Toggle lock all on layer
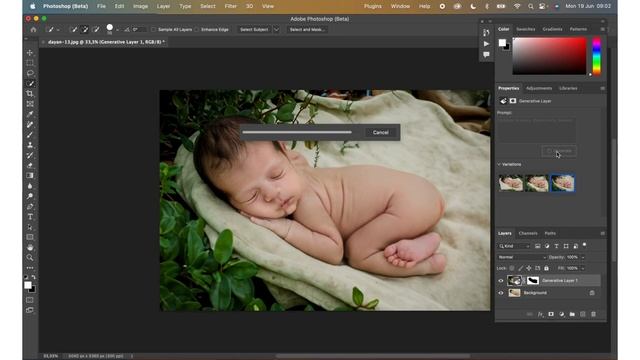The image size is (640, 360). point(546,268)
